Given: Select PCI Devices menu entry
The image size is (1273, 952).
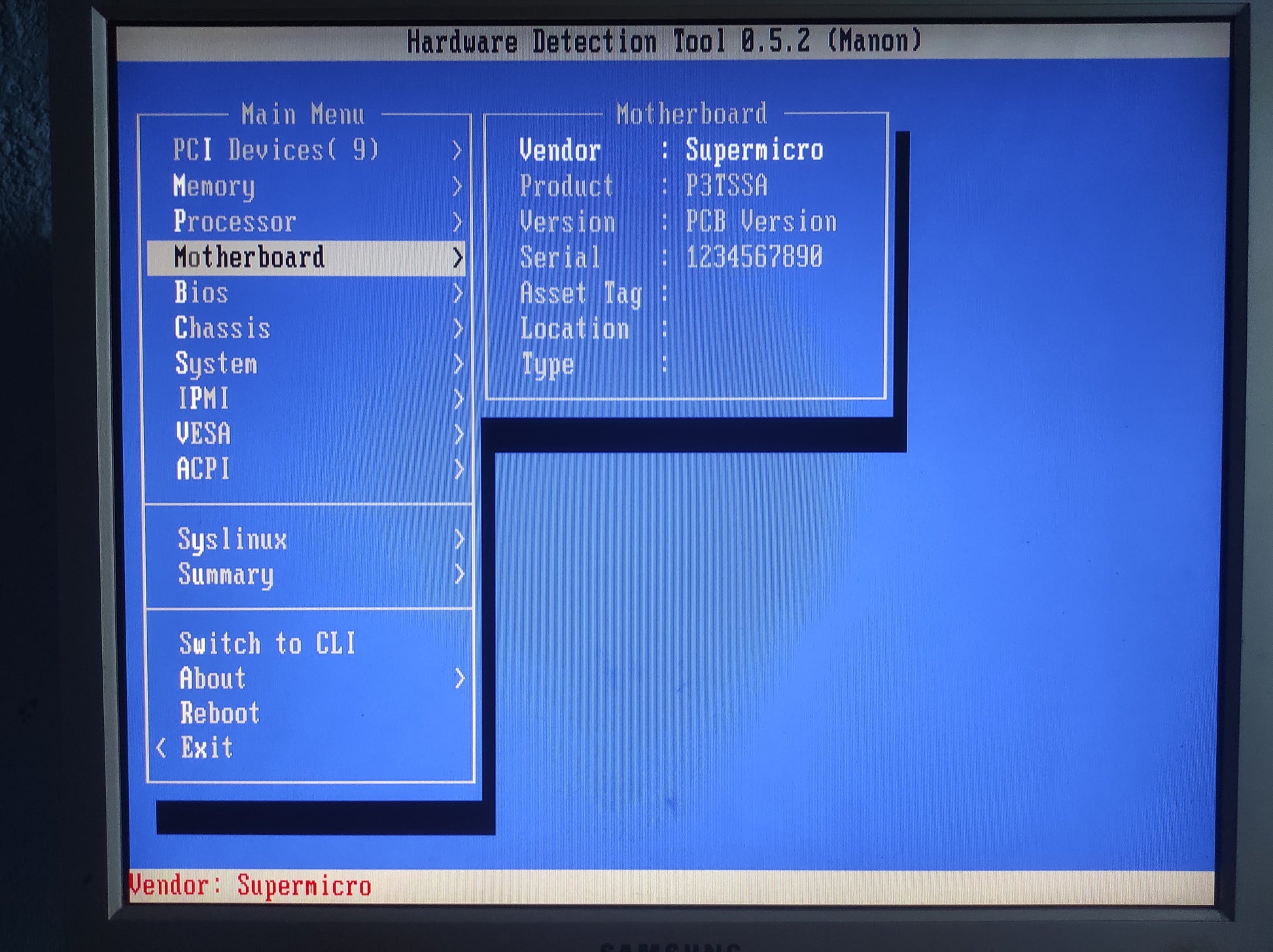Looking at the screenshot, I should point(275,150).
